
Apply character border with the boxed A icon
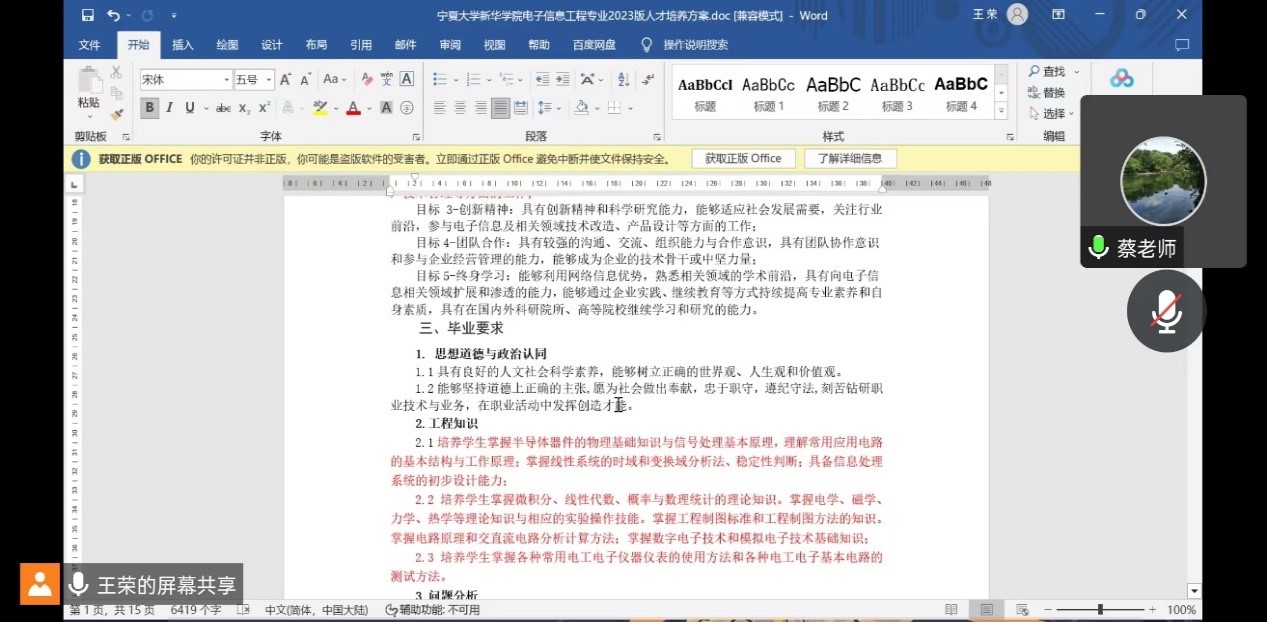point(407,79)
